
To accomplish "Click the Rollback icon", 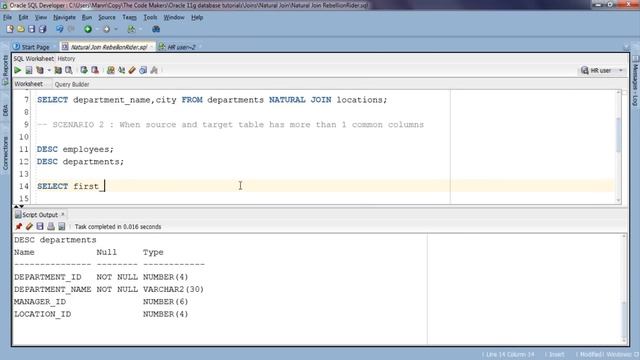I will click(x=95, y=70).
